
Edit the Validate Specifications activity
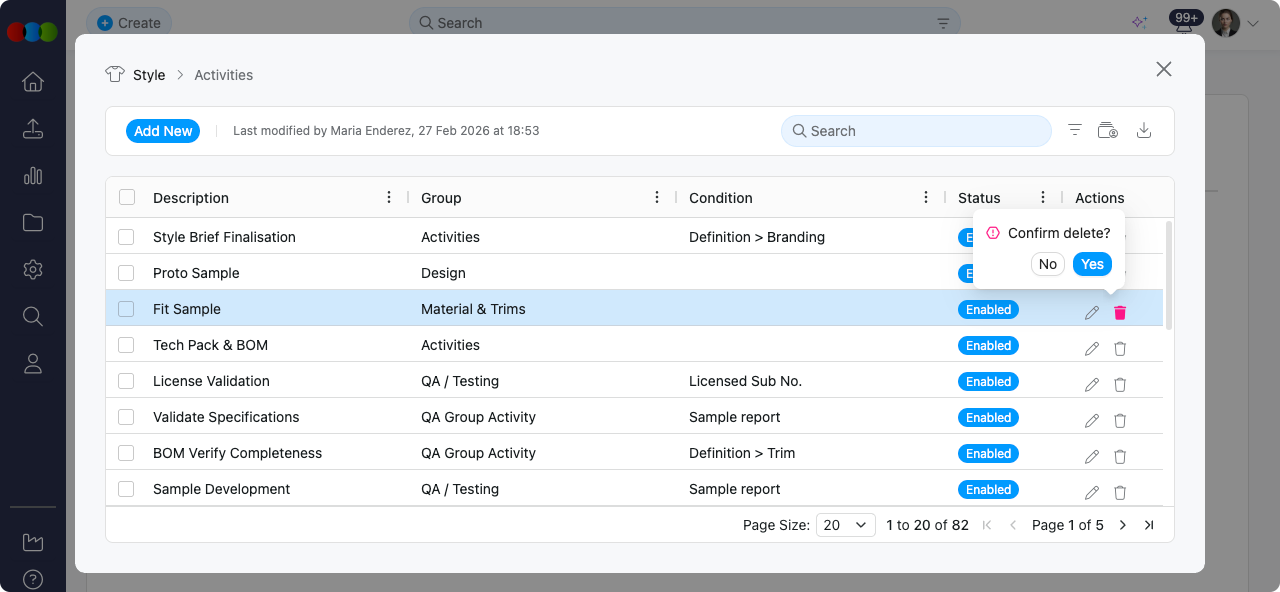click(x=1092, y=421)
